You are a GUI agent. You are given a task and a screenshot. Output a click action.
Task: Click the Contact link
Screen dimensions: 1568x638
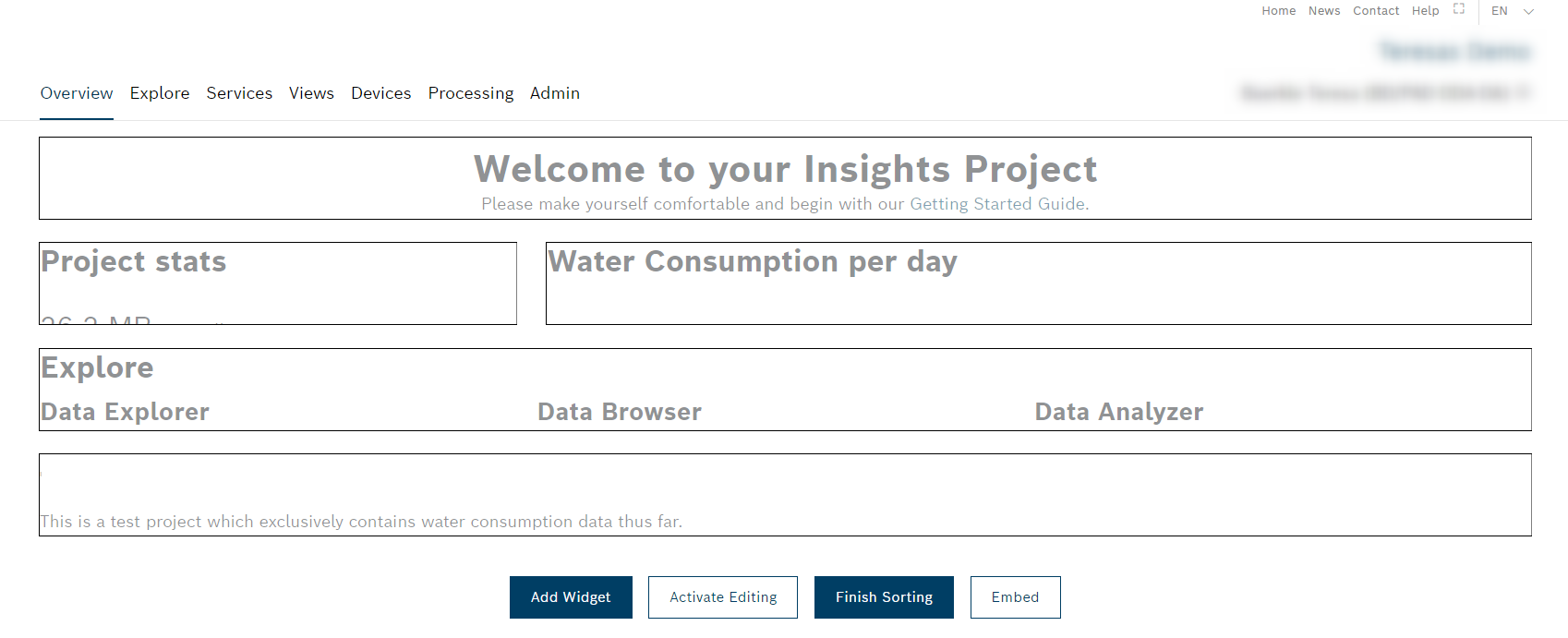coord(1376,11)
